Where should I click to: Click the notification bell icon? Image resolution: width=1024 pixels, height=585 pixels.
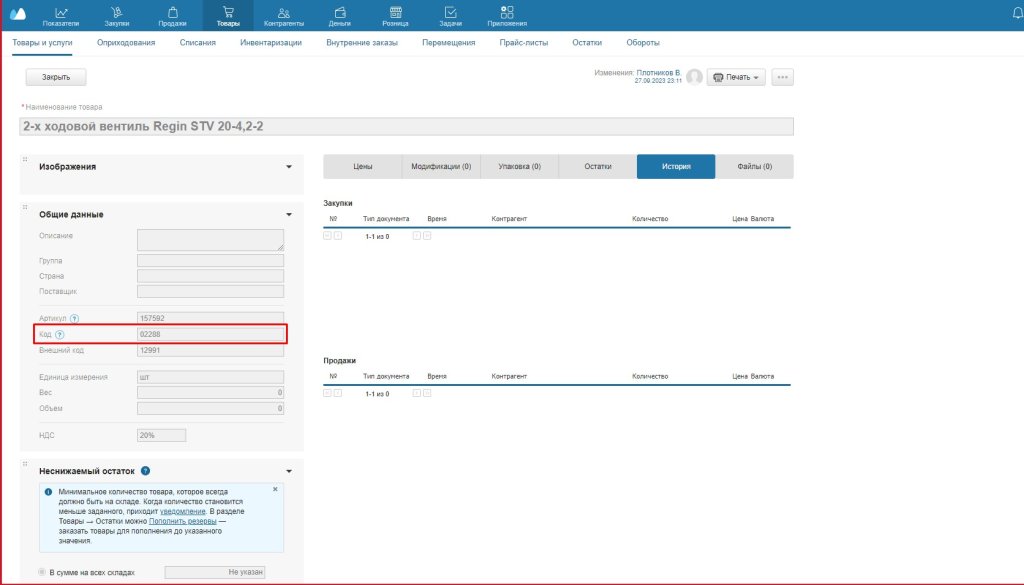1017,13
